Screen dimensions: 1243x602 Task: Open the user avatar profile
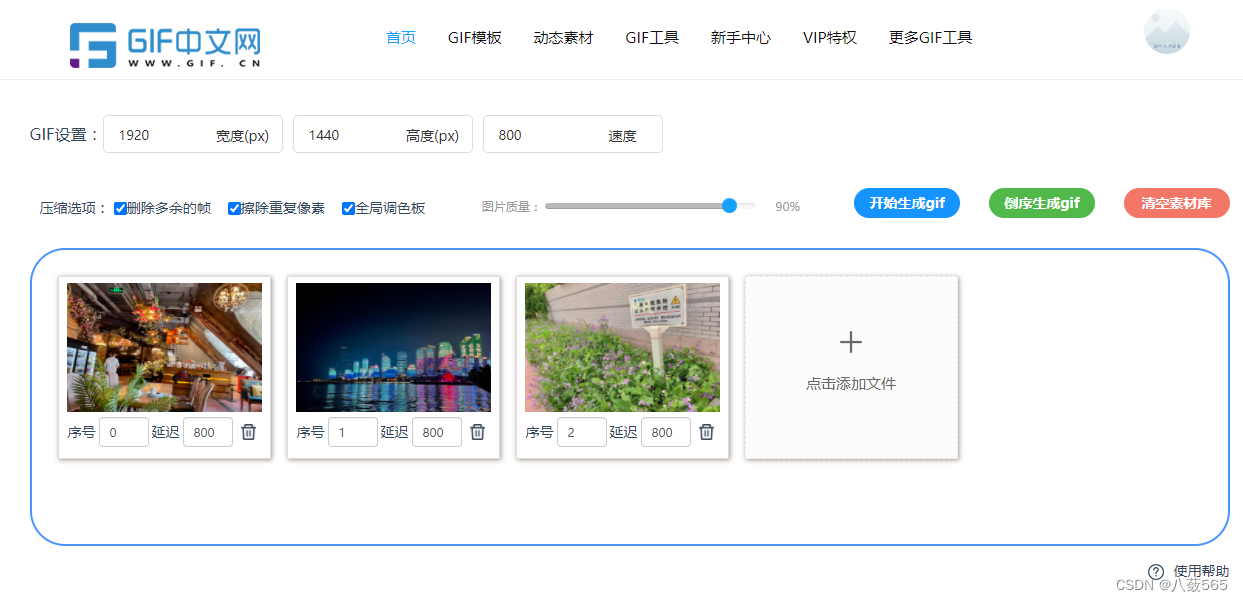[1166, 32]
